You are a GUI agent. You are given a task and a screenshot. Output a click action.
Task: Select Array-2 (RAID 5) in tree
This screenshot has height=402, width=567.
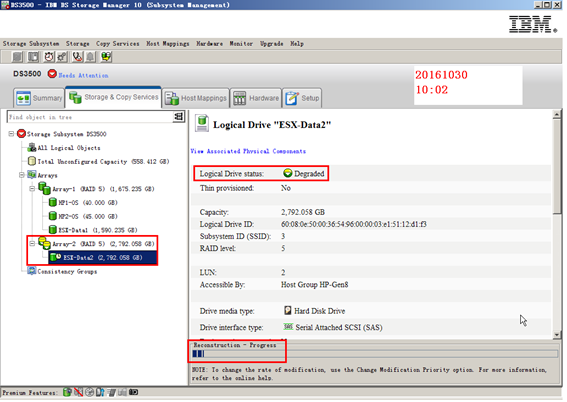103,244
